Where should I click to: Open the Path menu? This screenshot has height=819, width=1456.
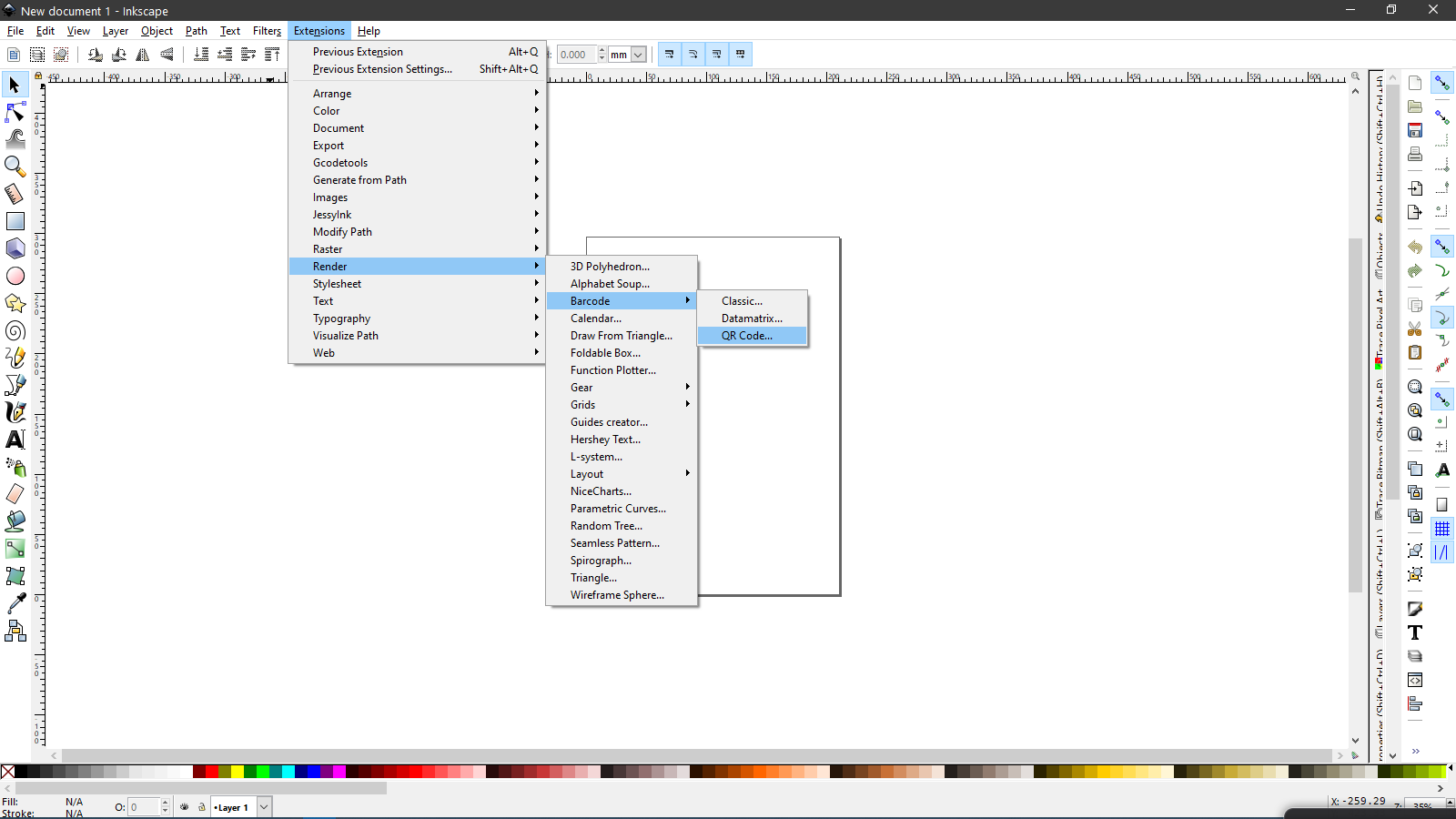197,31
